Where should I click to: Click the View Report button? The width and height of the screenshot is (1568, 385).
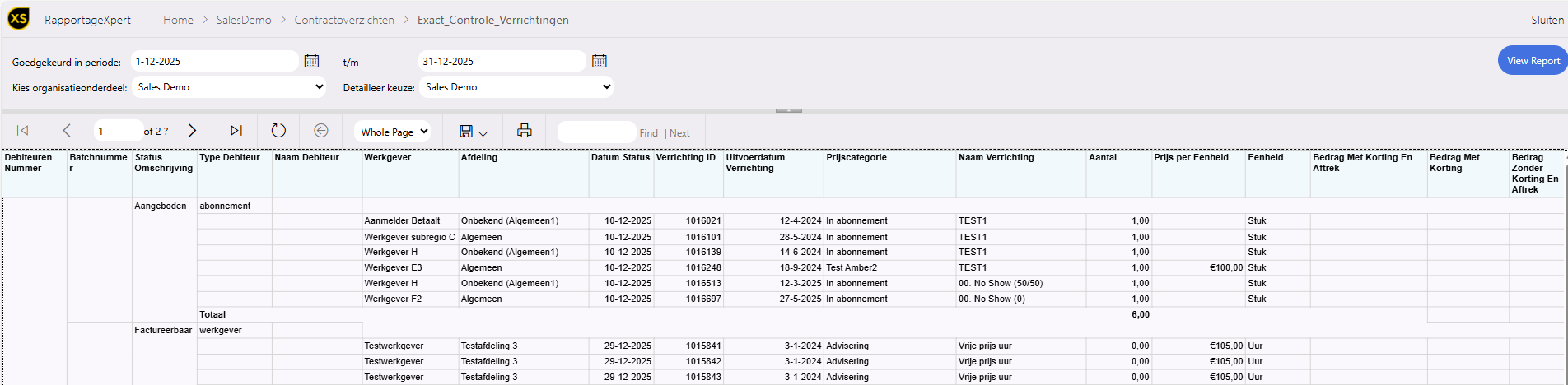pos(1533,60)
